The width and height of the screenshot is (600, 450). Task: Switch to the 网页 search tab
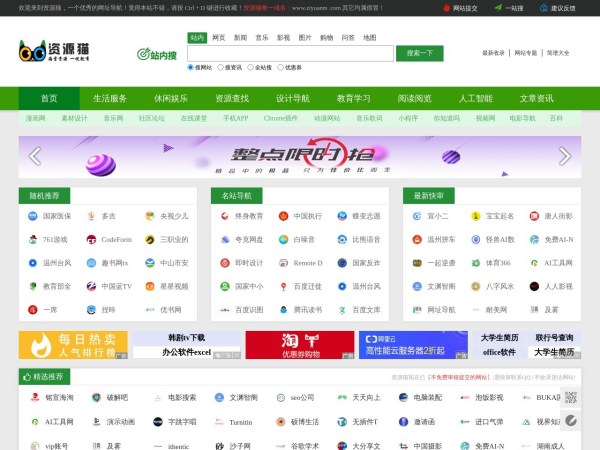pyautogui.click(x=219, y=37)
